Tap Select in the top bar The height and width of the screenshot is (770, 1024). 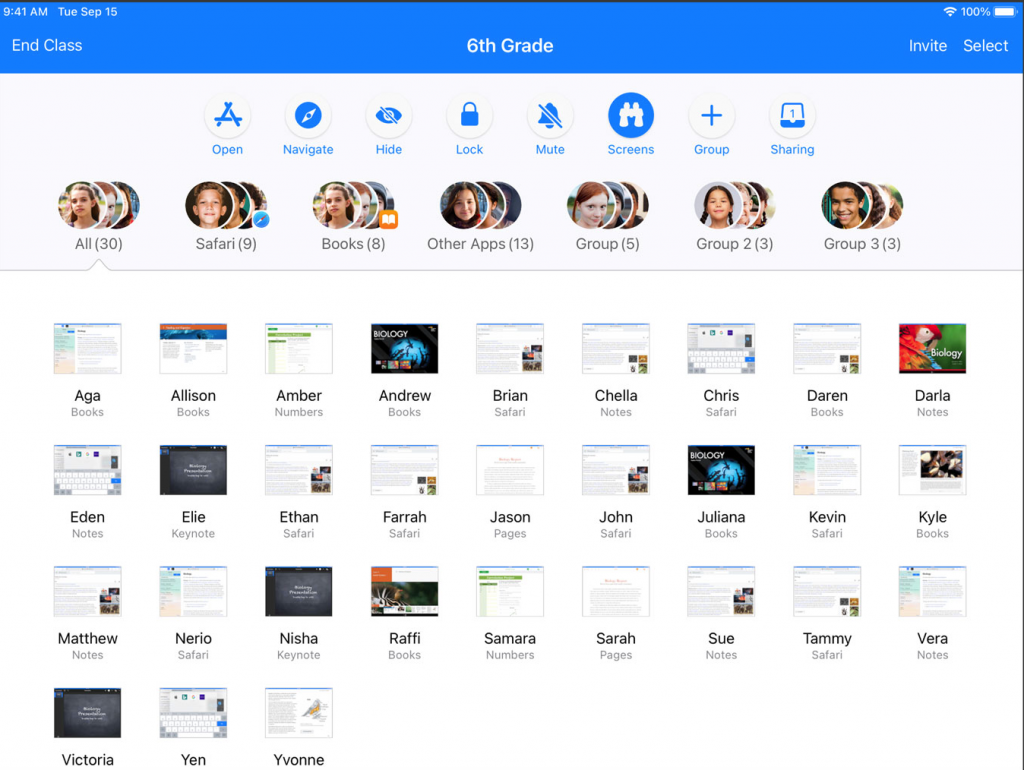coord(985,46)
